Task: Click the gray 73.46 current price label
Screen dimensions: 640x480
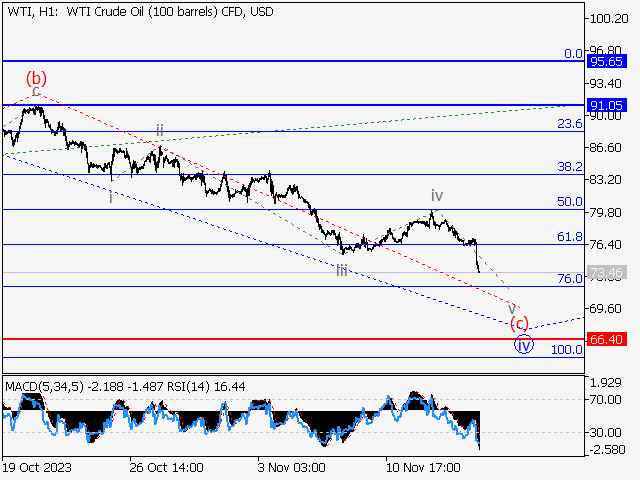Action: pyautogui.click(x=607, y=272)
